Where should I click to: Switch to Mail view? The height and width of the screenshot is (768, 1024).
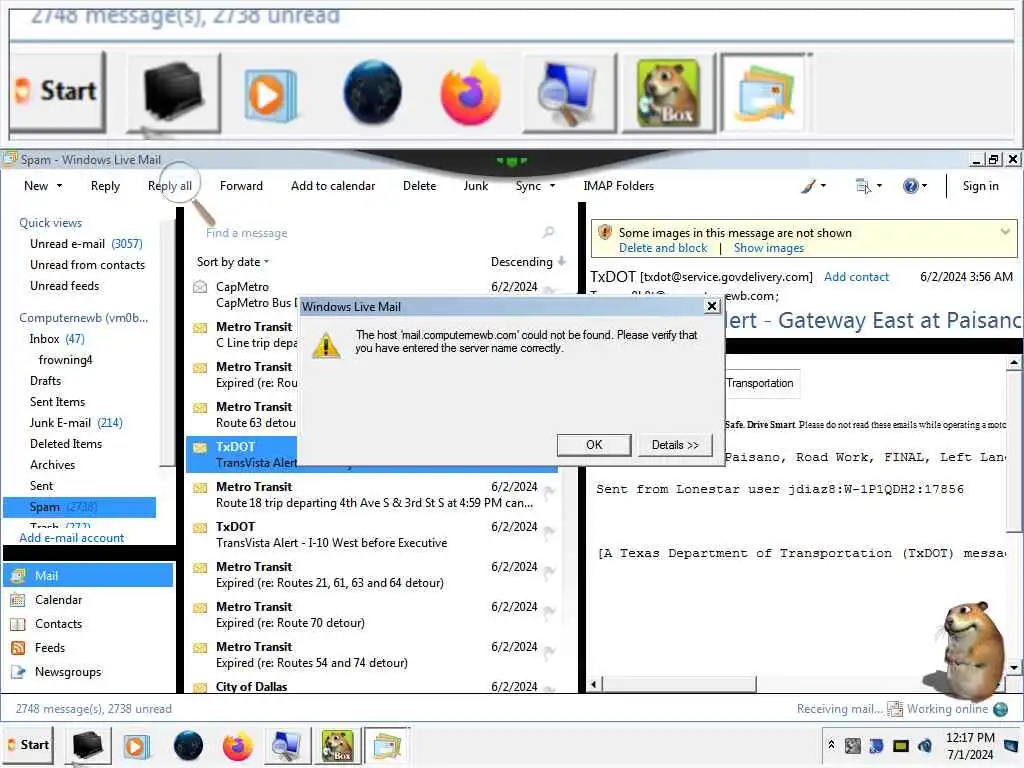(89, 575)
